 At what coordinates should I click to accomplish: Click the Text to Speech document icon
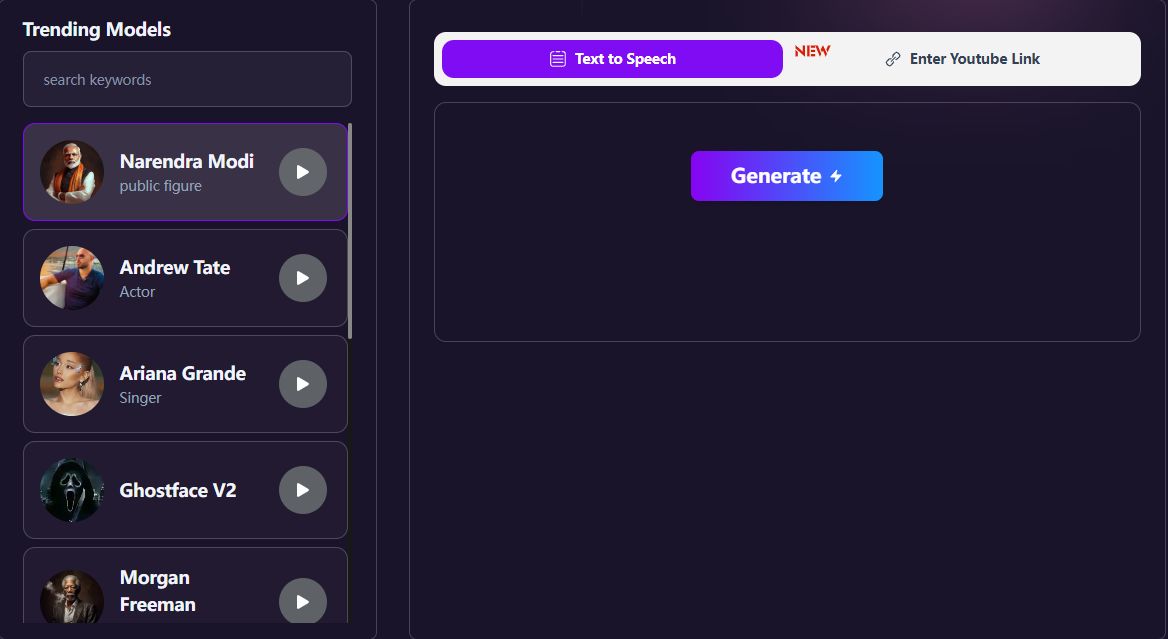coord(558,59)
